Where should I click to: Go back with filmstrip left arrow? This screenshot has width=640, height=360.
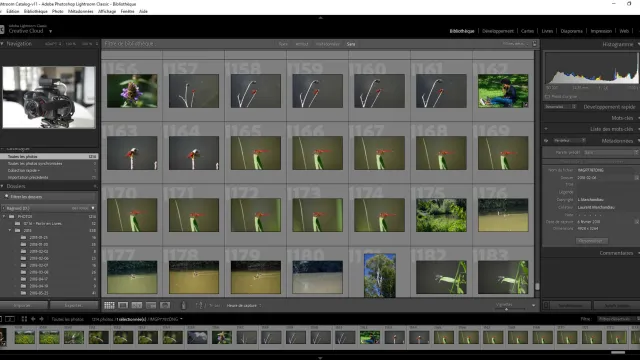pos(33,319)
